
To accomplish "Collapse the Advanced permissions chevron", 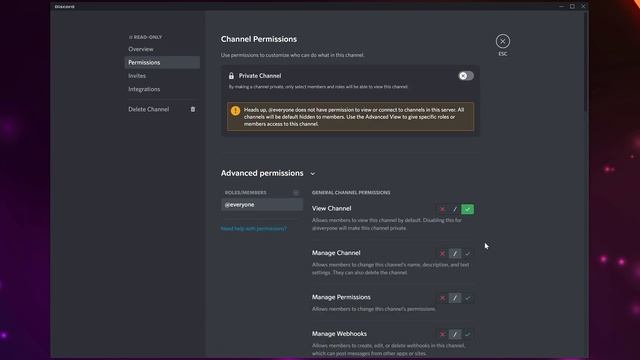I will click(313, 174).
